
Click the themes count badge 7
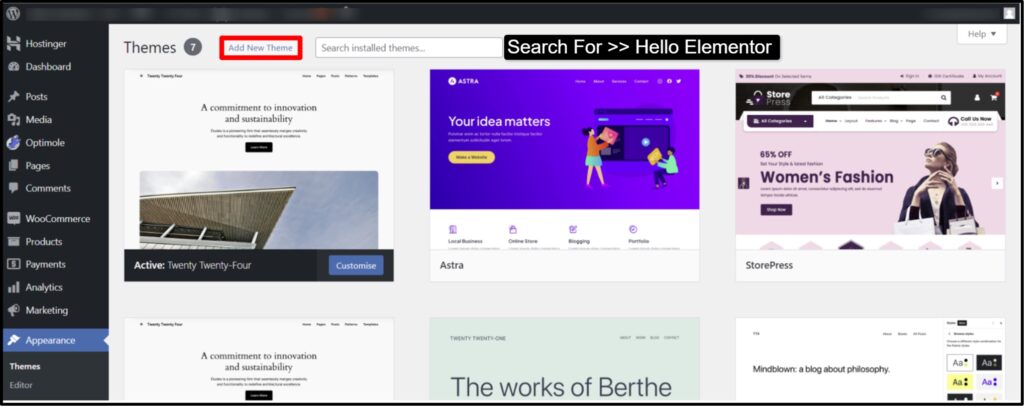tap(193, 47)
